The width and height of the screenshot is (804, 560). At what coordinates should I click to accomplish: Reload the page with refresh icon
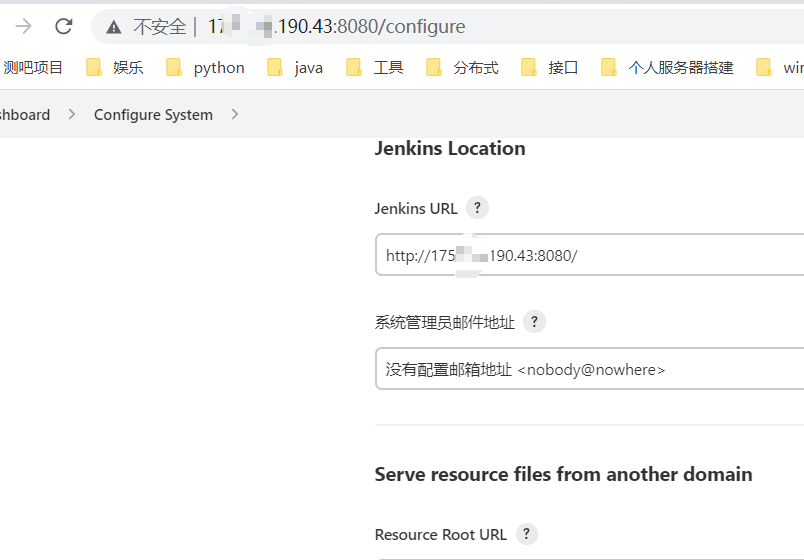(64, 26)
